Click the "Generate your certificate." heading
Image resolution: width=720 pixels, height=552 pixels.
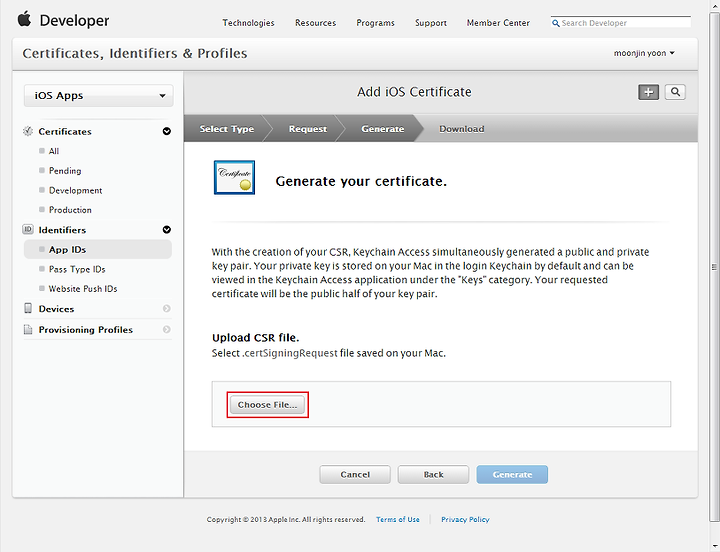(x=361, y=181)
